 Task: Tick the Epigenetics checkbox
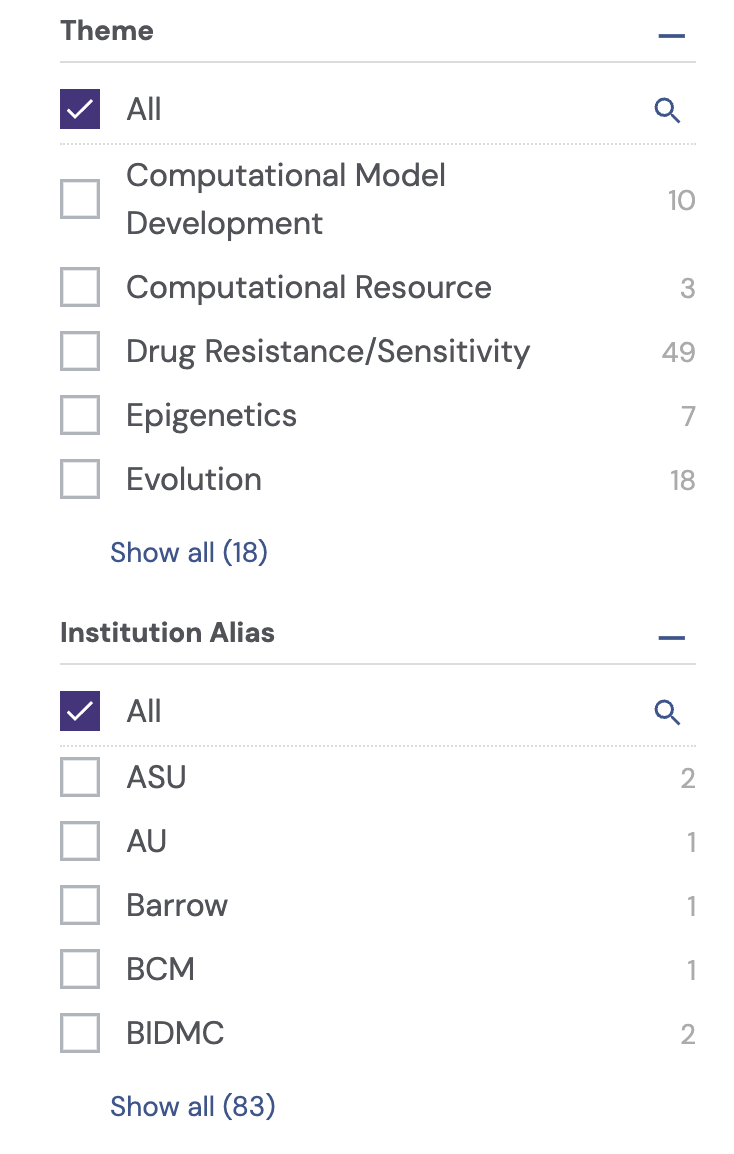point(80,416)
